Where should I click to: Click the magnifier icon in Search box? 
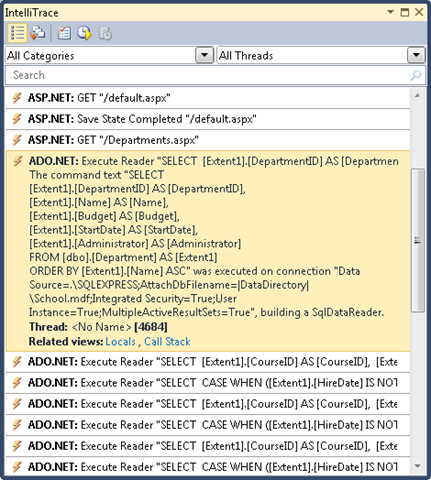click(415, 75)
